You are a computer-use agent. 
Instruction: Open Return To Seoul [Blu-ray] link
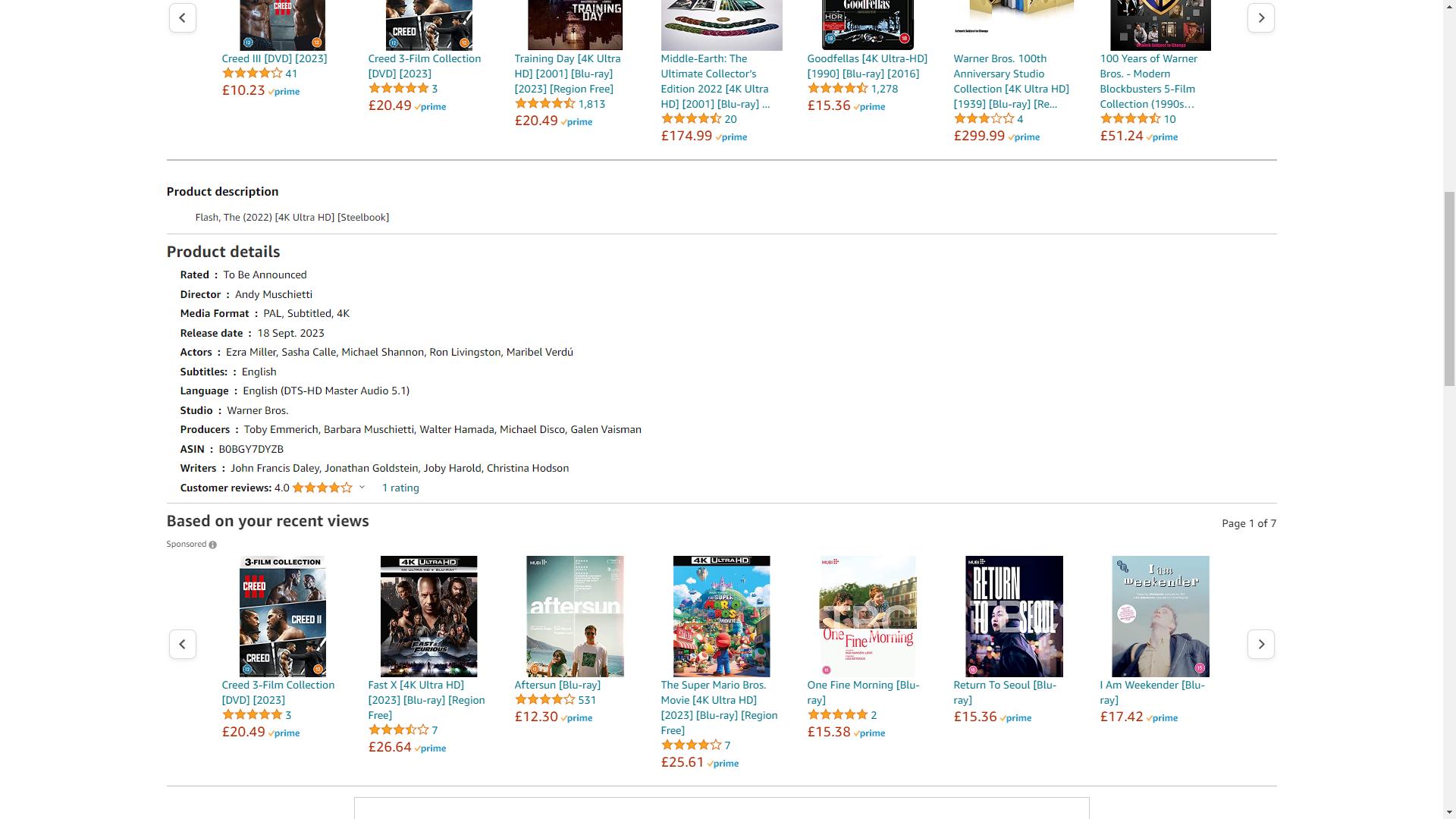pyautogui.click(x=1005, y=692)
